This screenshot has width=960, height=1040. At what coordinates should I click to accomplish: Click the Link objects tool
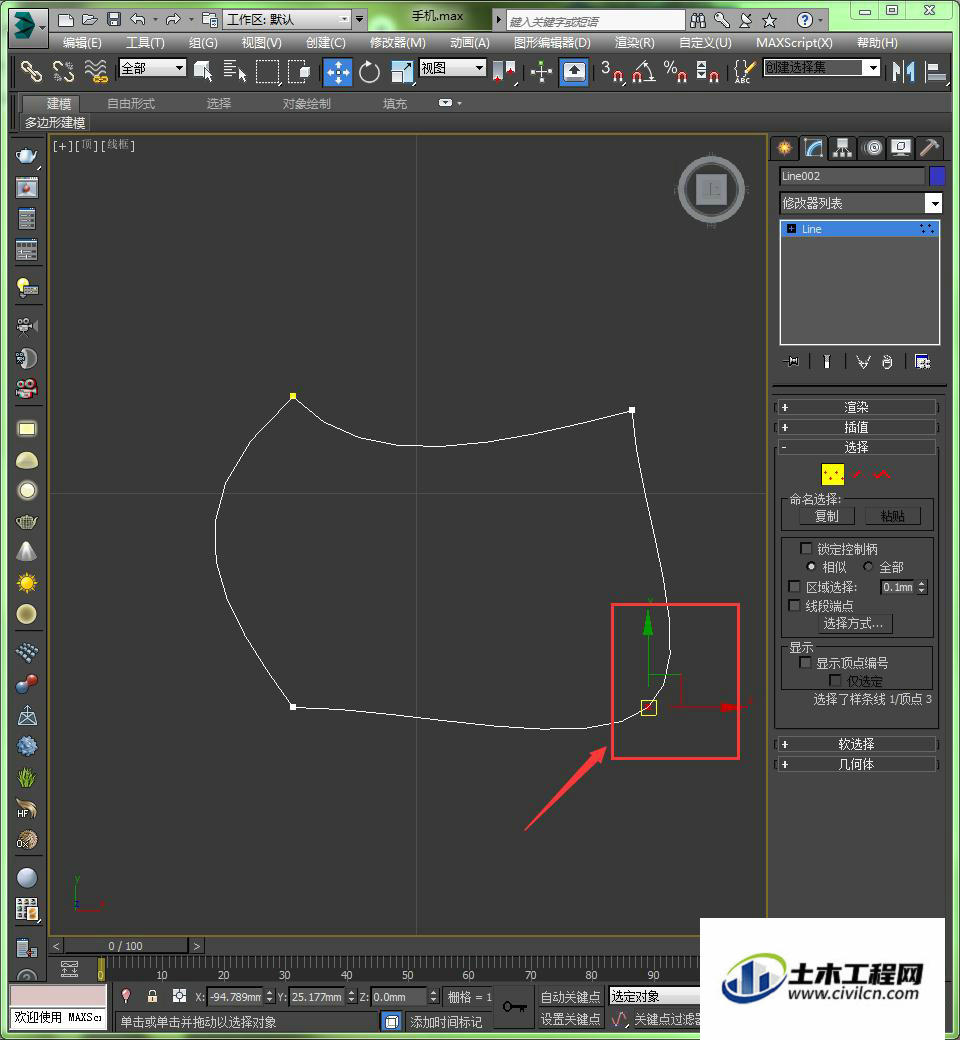31,71
